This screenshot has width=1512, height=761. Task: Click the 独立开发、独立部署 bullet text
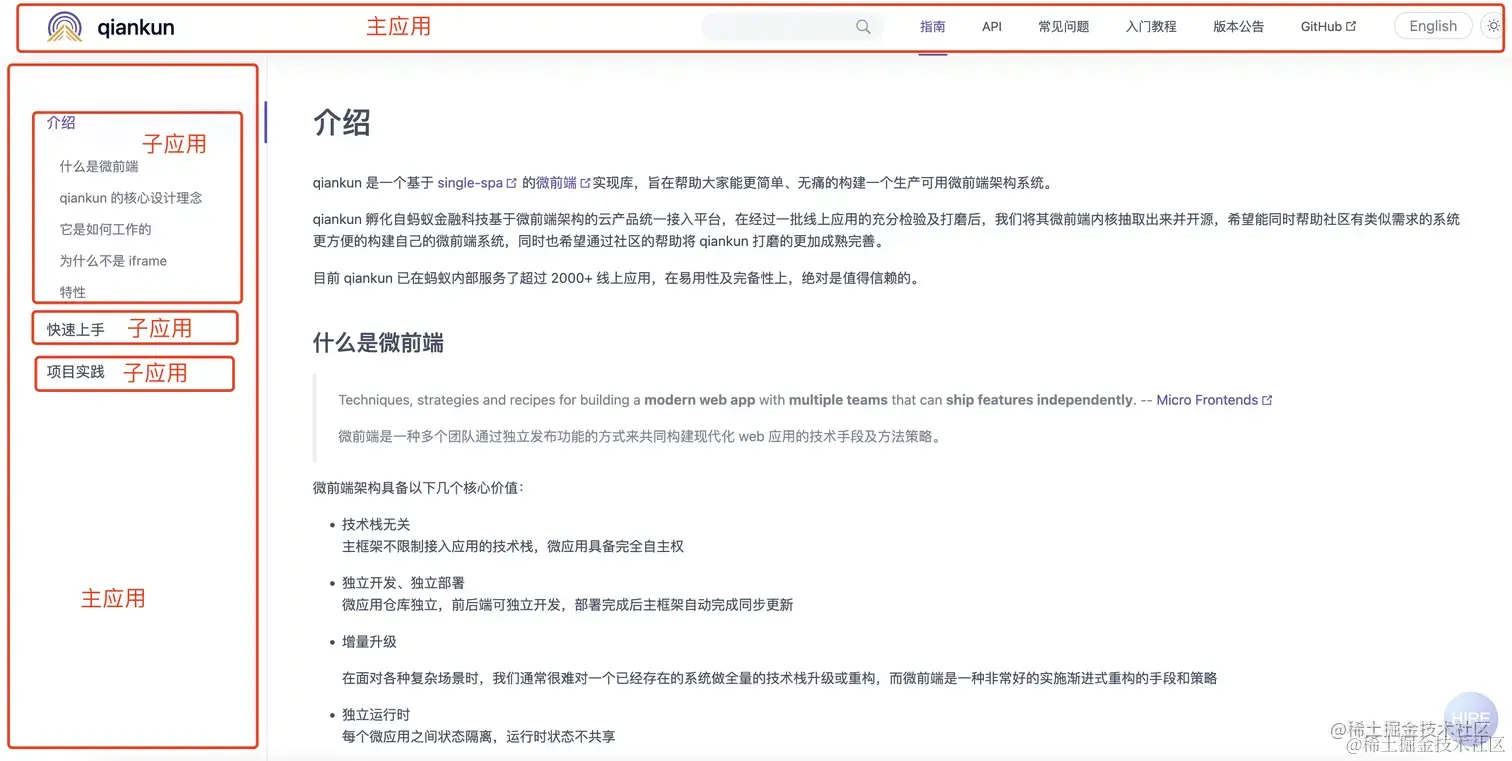tap(403, 583)
